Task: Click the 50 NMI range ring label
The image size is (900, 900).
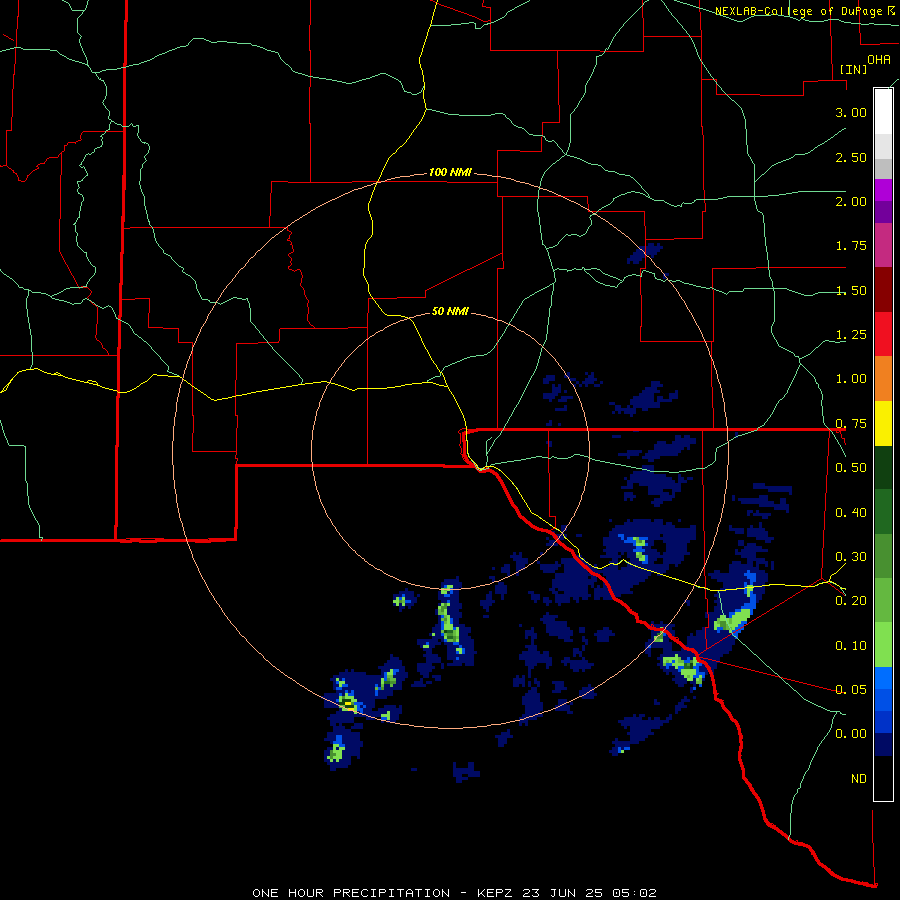Action: 450,311
